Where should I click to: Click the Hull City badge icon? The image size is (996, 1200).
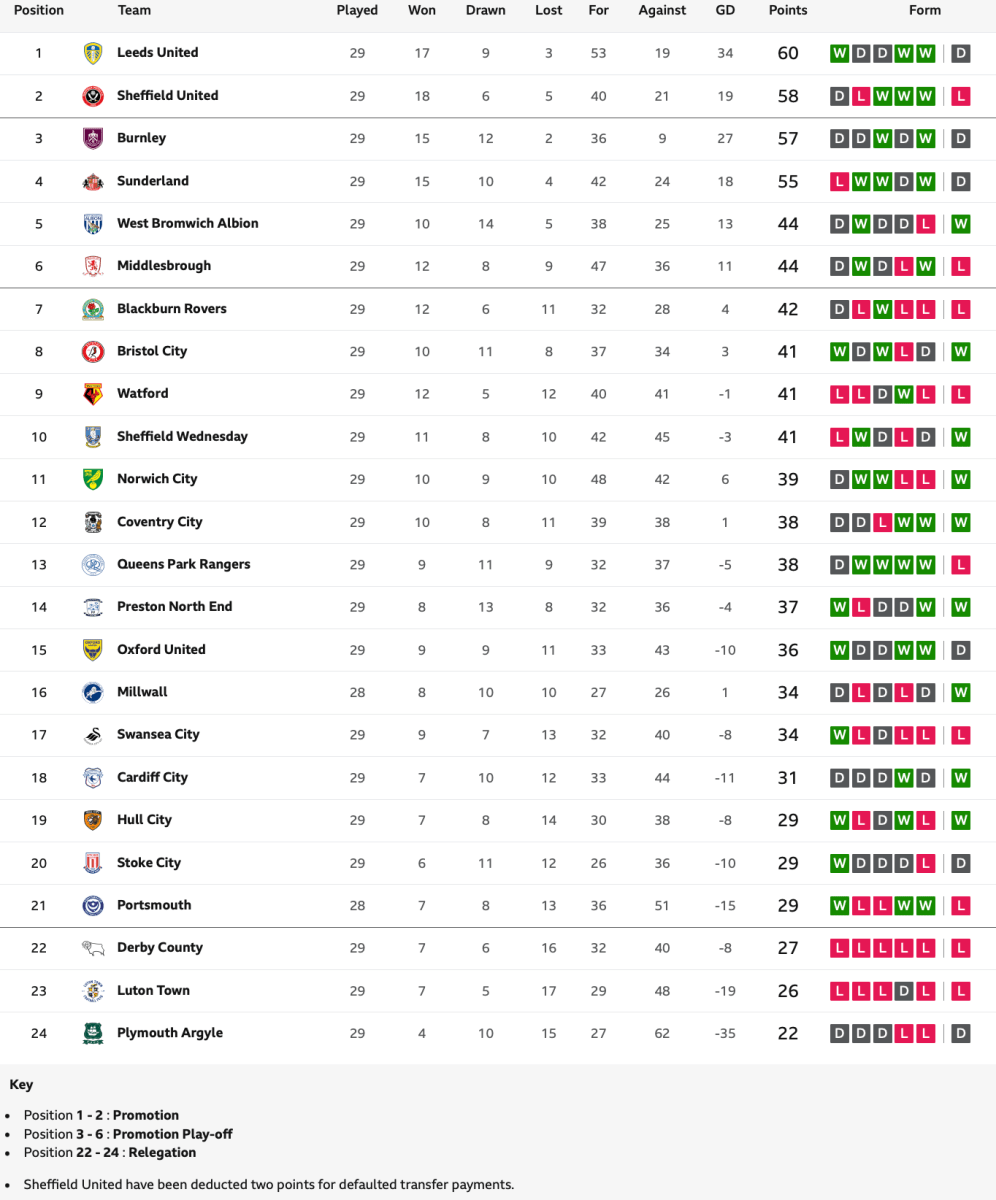point(93,820)
